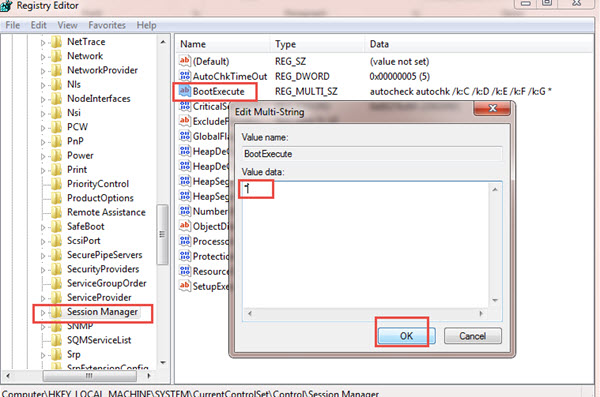This screenshot has height=397, width=600.
Task: Select the ScsiPort folder icon
Action: 56,240
